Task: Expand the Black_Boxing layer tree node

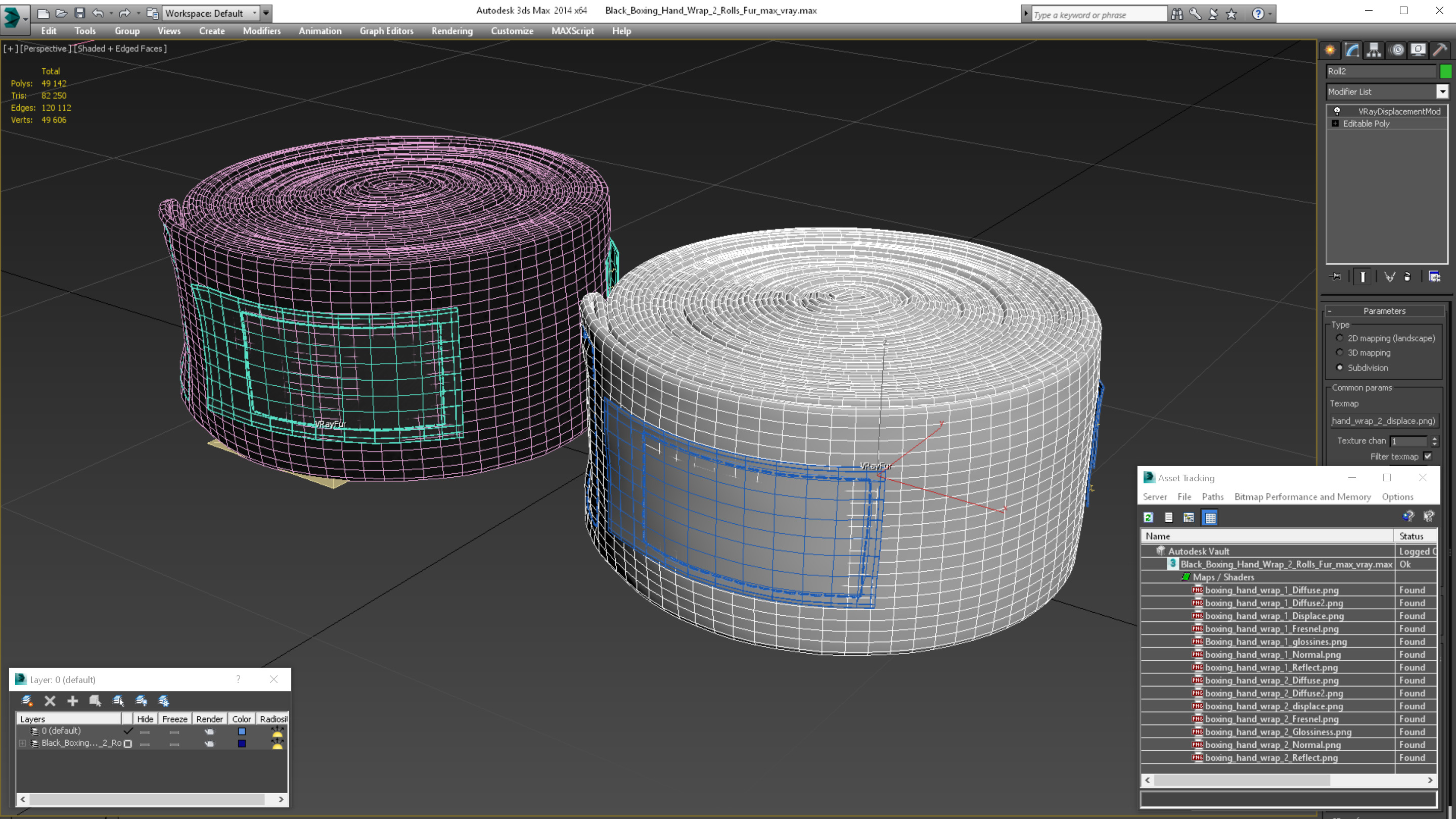Action: [23, 743]
